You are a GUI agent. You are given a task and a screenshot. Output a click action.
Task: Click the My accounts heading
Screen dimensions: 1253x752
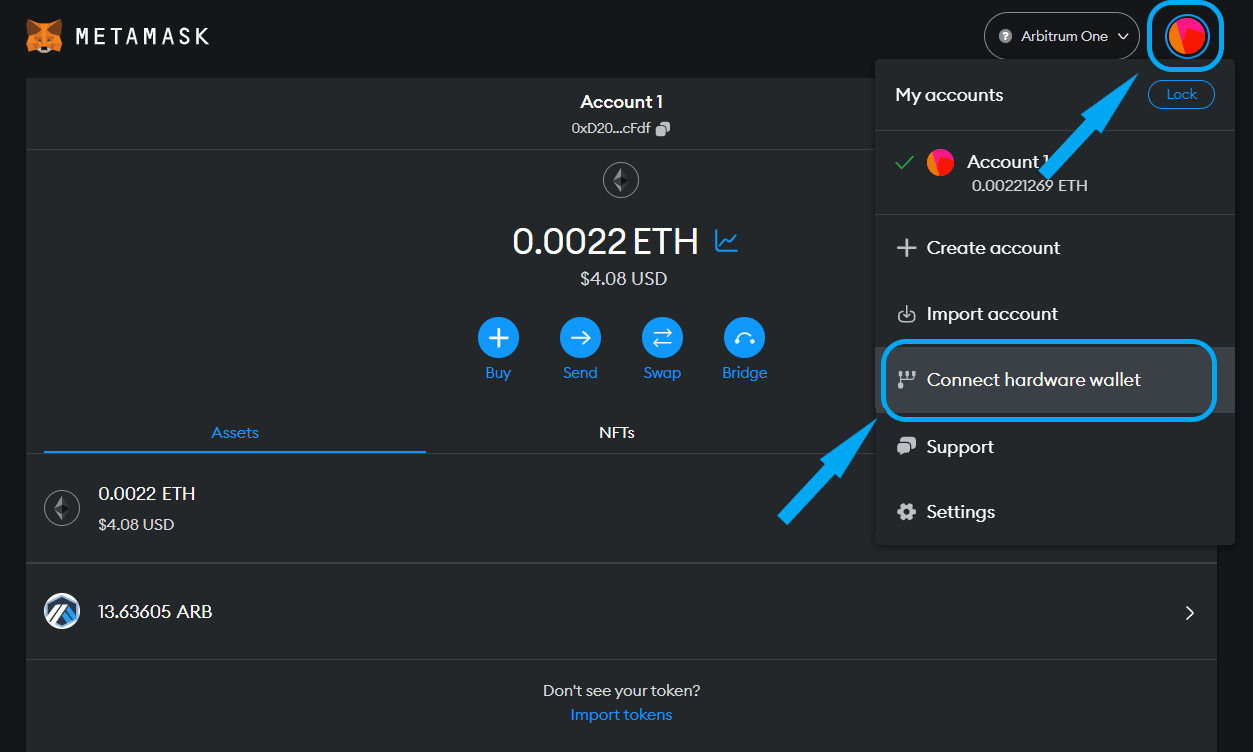point(949,95)
